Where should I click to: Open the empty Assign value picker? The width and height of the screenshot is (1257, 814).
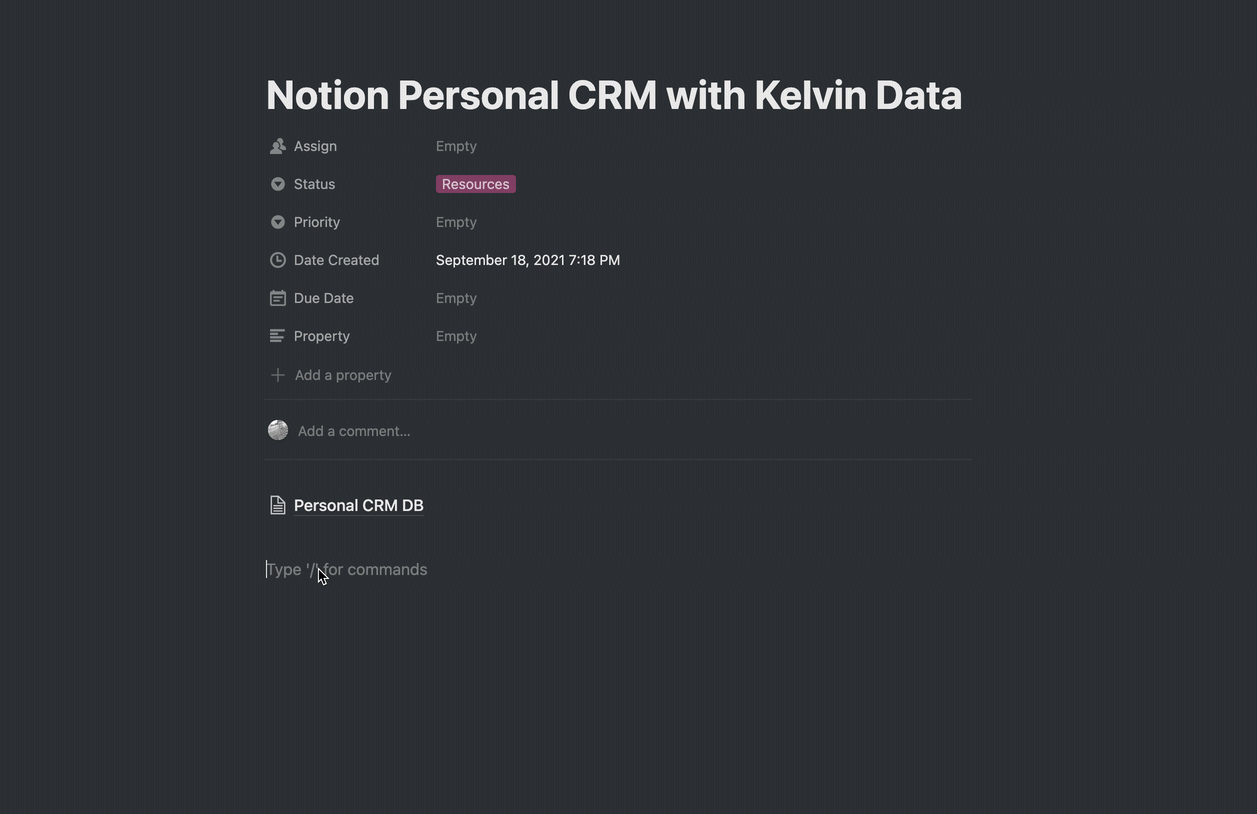pyautogui.click(x=456, y=146)
